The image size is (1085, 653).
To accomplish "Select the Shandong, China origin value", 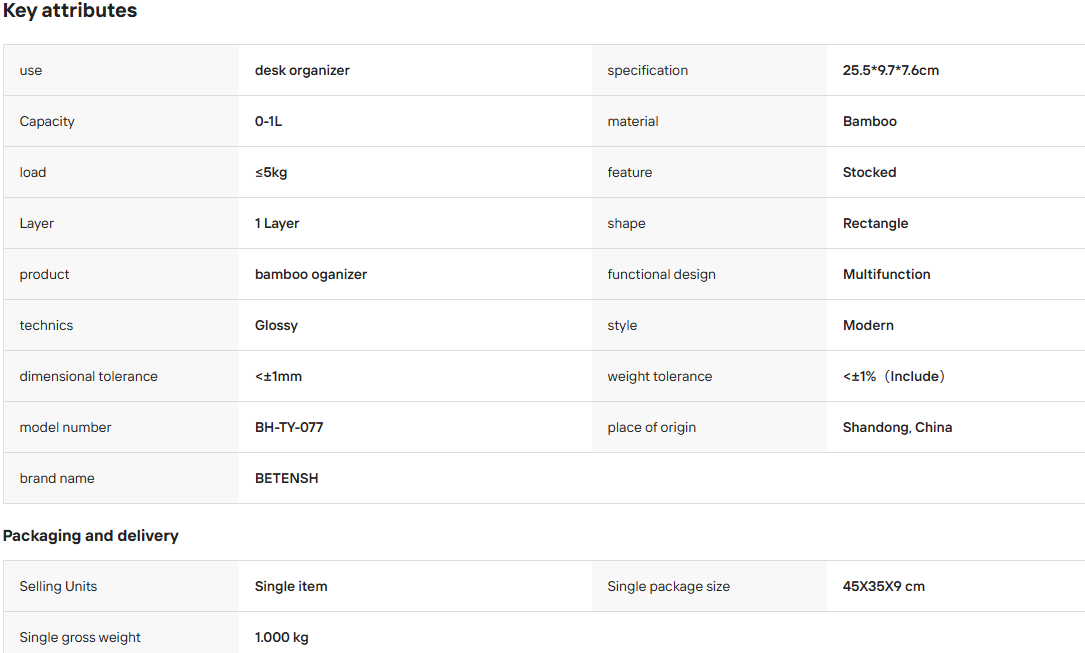I will (897, 427).
